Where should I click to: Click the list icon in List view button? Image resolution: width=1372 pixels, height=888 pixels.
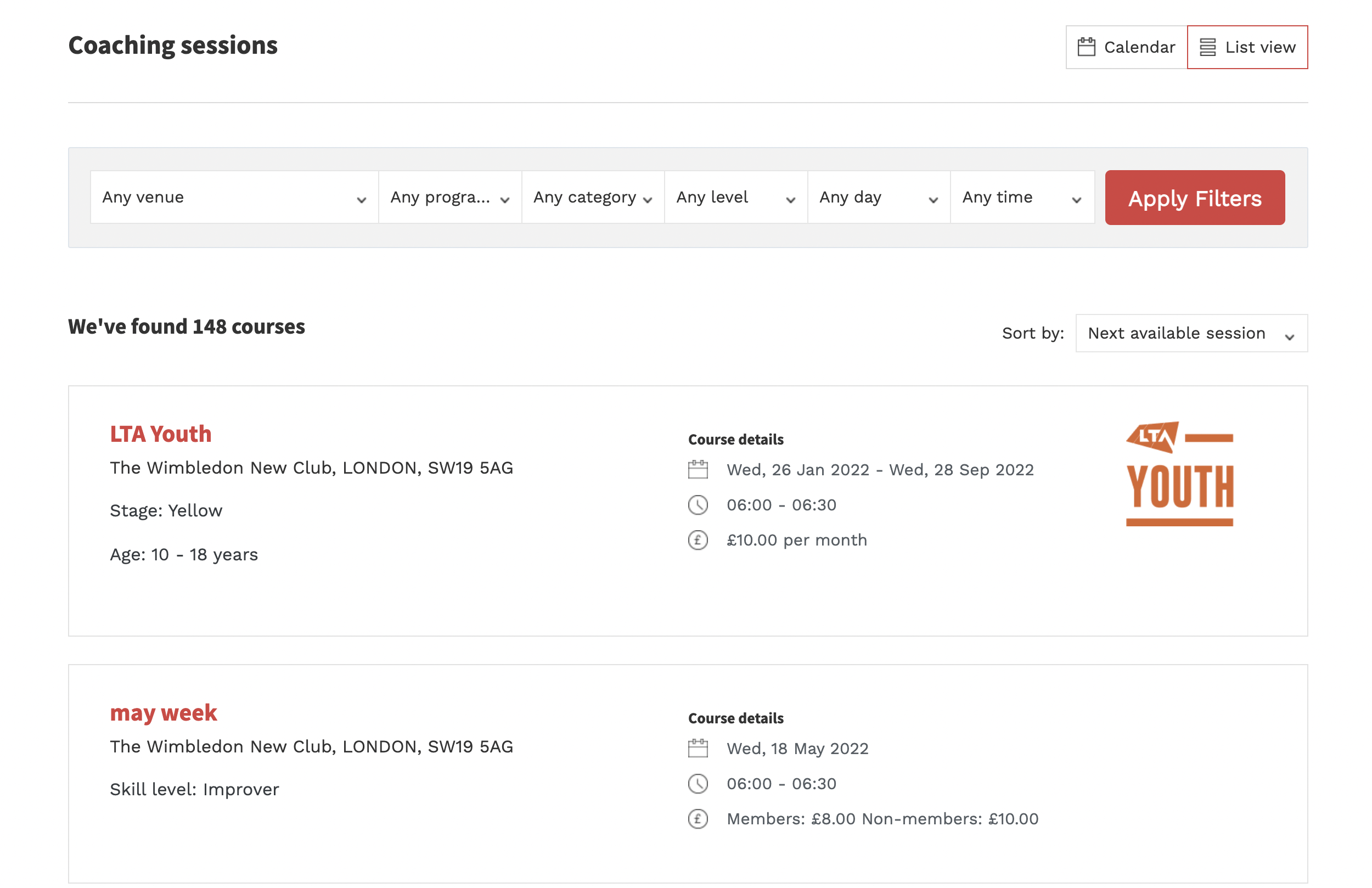click(1208, 47)
